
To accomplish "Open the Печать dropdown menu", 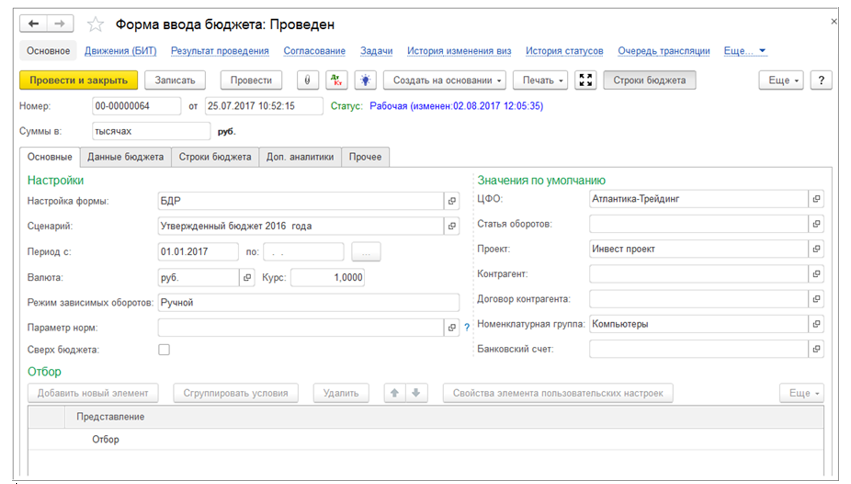I will click(545, 80).
